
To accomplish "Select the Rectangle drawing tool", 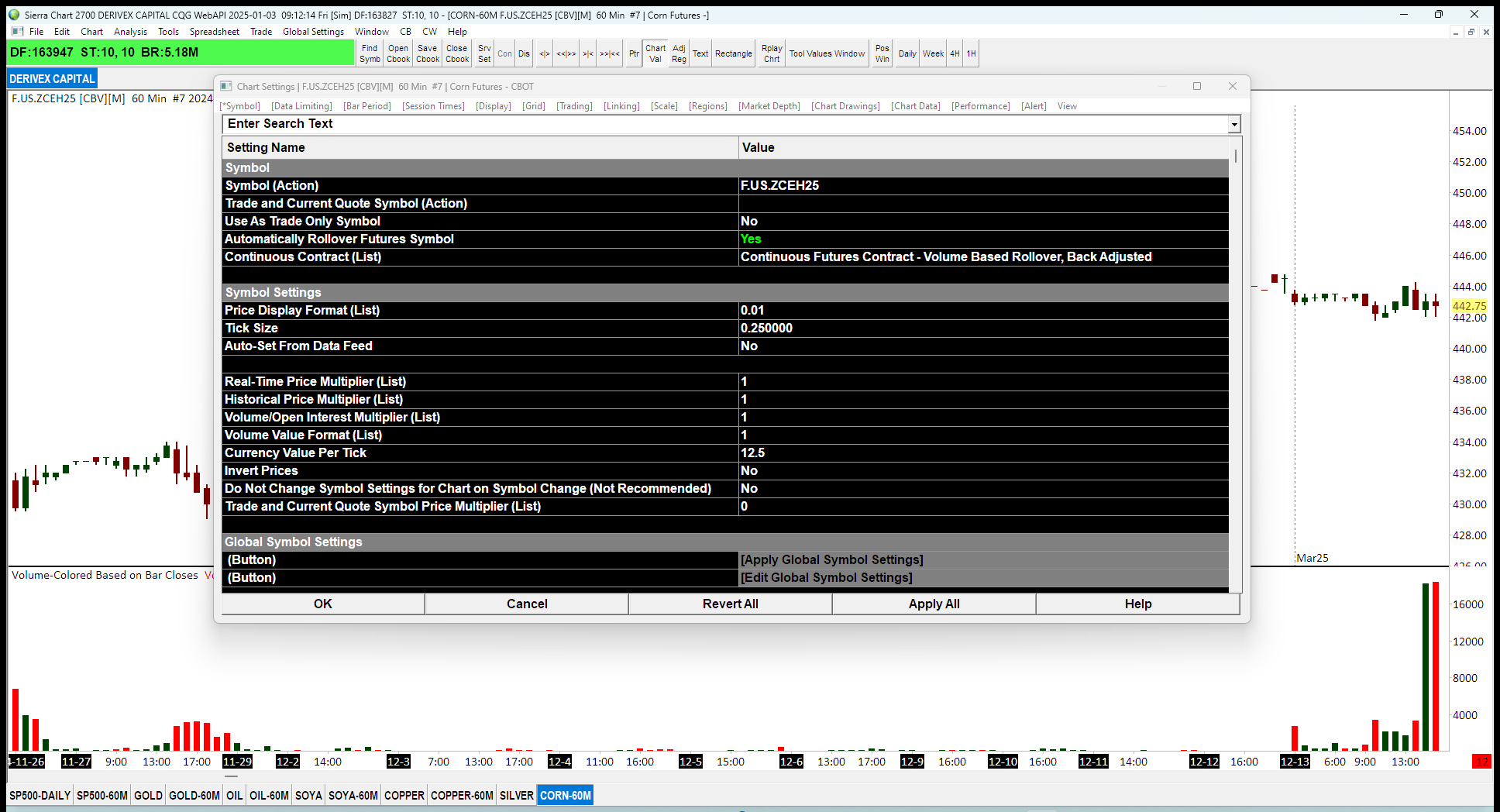I will click(733, 53).
